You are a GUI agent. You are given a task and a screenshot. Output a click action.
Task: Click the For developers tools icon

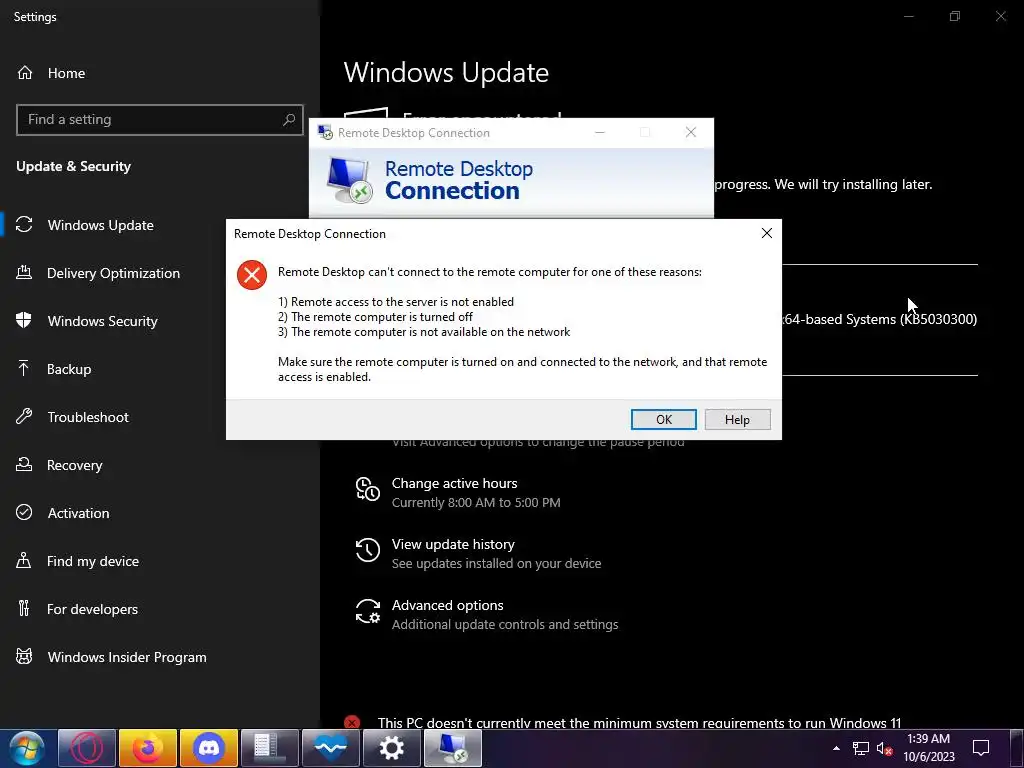[x=24, y=608]
